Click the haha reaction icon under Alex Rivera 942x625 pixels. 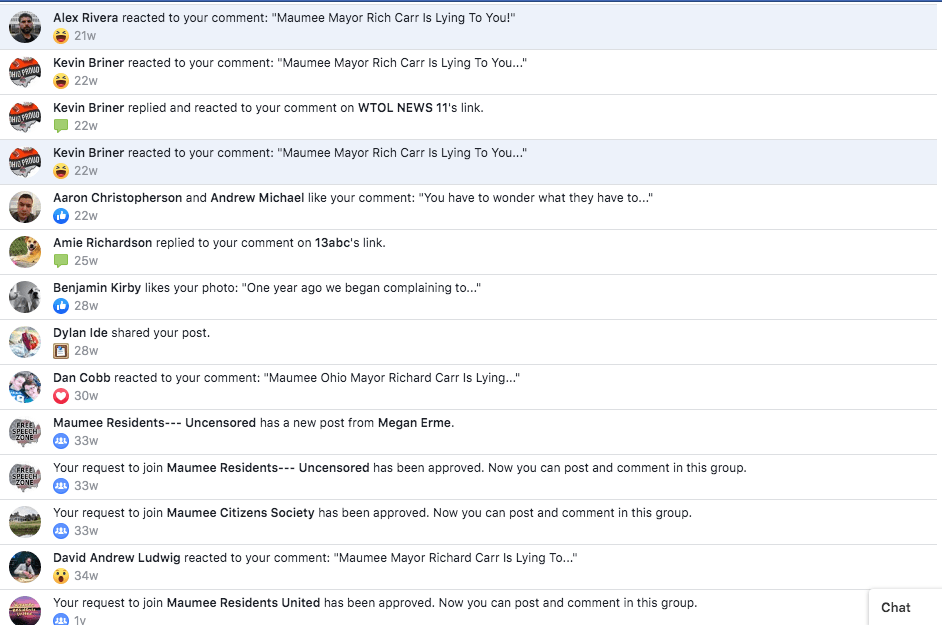point(61,36)
